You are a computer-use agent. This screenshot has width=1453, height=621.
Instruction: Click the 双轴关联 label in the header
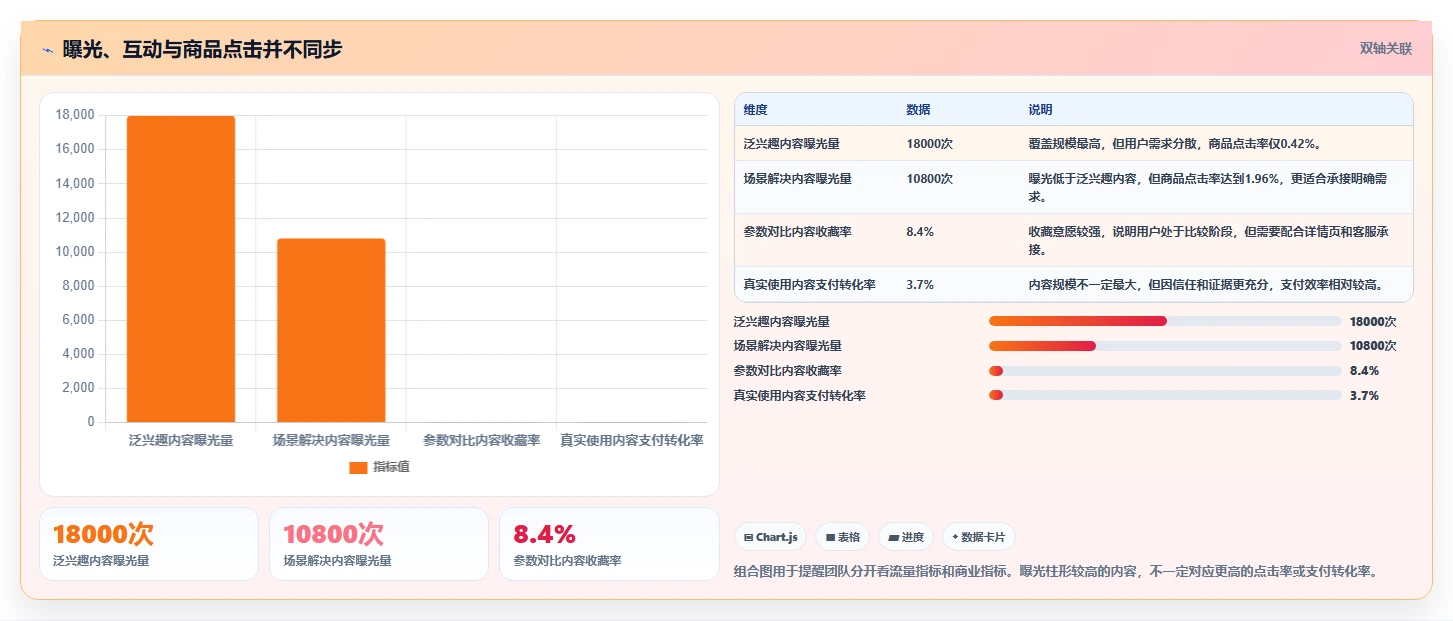tap(1385, 48)
